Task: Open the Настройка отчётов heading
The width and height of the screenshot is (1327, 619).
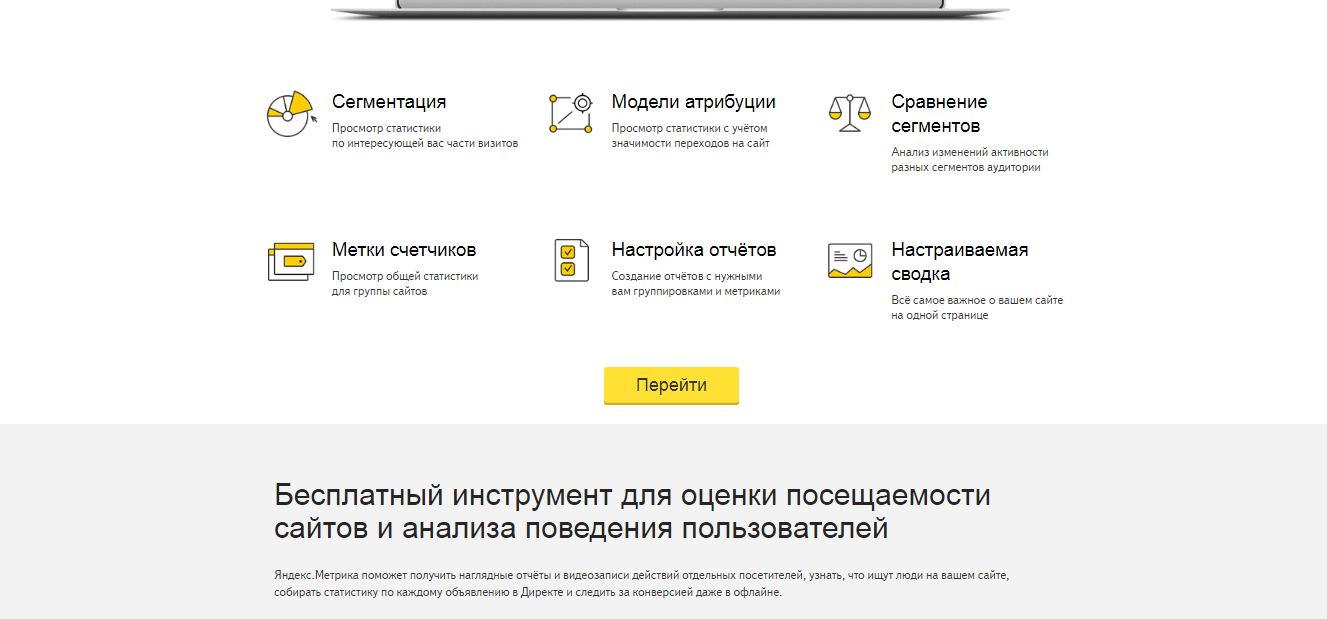Action: [693, 250]
